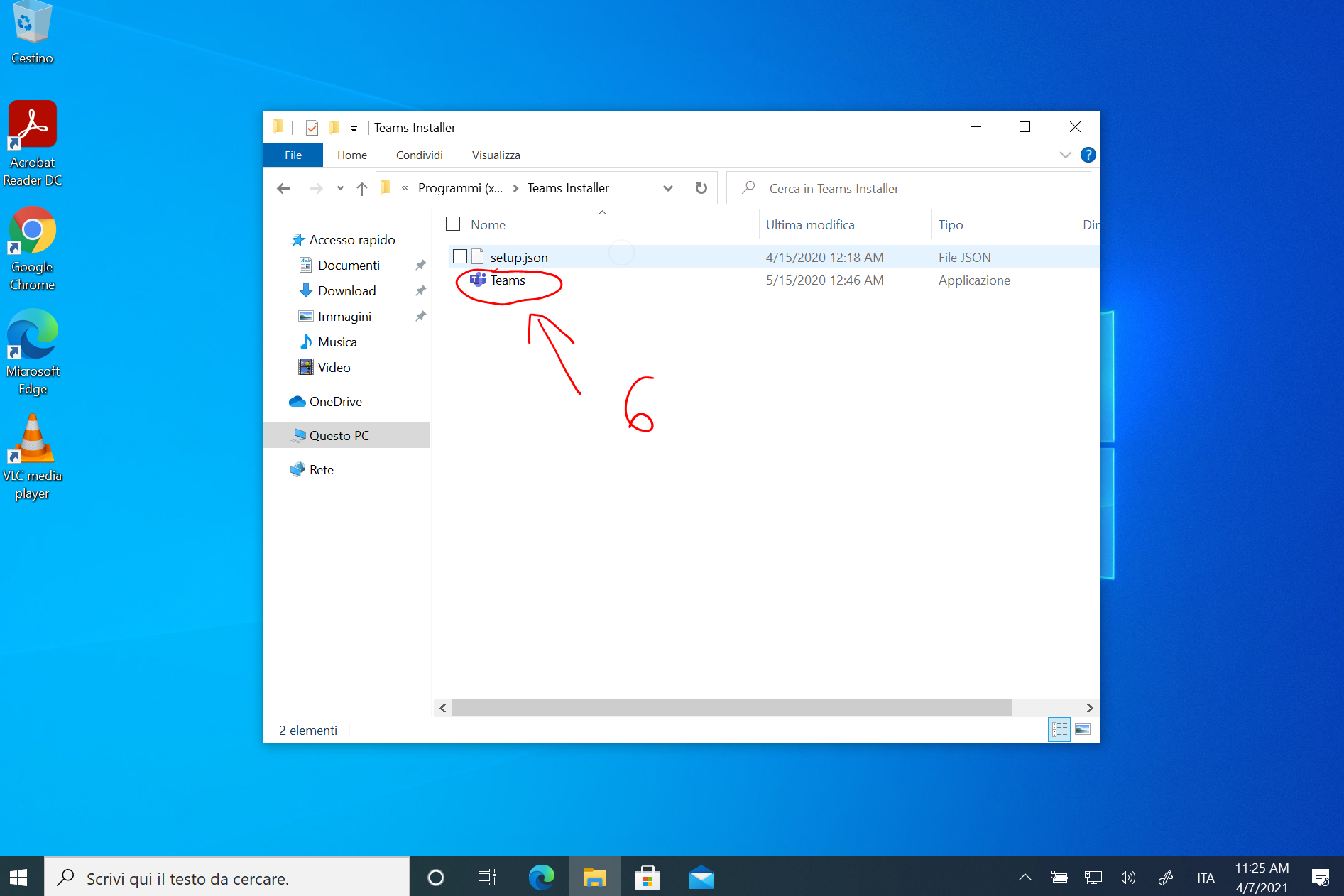Switch to details view layout
Image resolution: width=1344 pixels, height=896 pixels.
1059,729
